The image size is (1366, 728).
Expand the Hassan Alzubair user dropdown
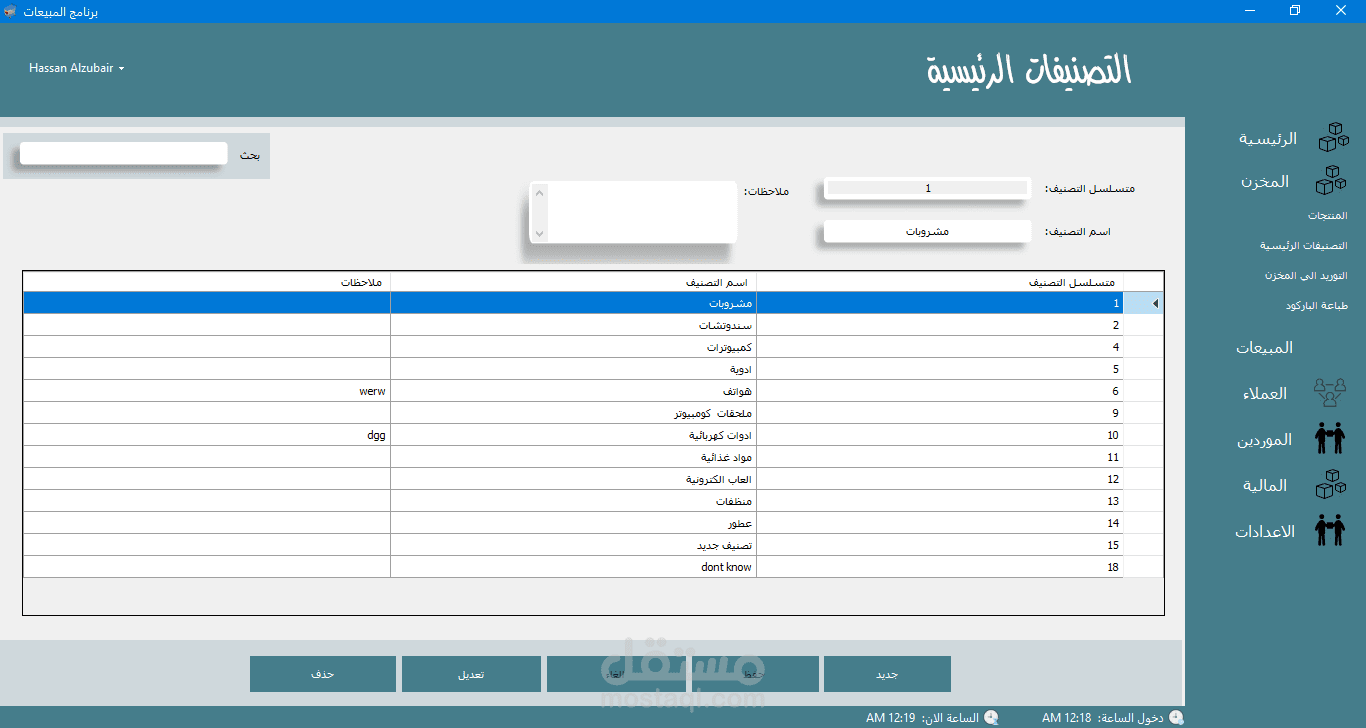(x=77, y=68)
